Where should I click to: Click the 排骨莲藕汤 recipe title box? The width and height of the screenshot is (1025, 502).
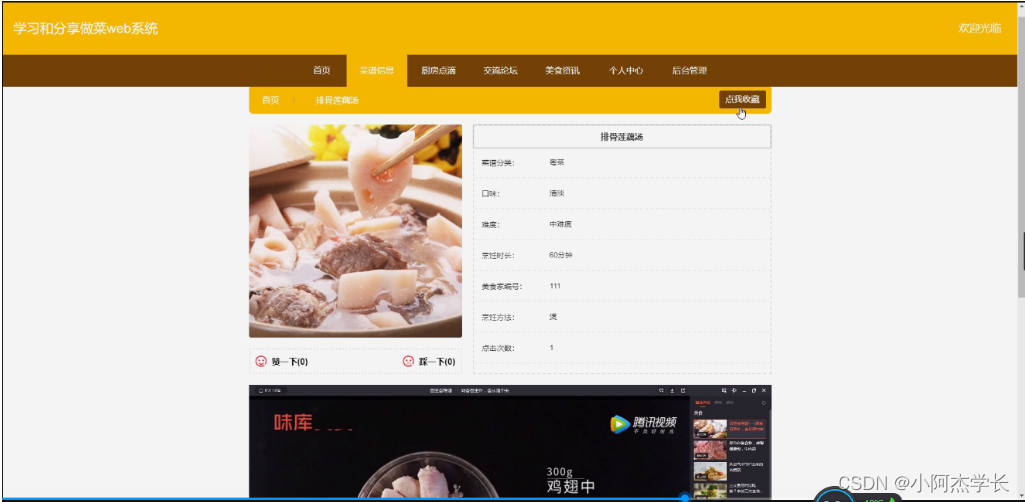point(622,137)
